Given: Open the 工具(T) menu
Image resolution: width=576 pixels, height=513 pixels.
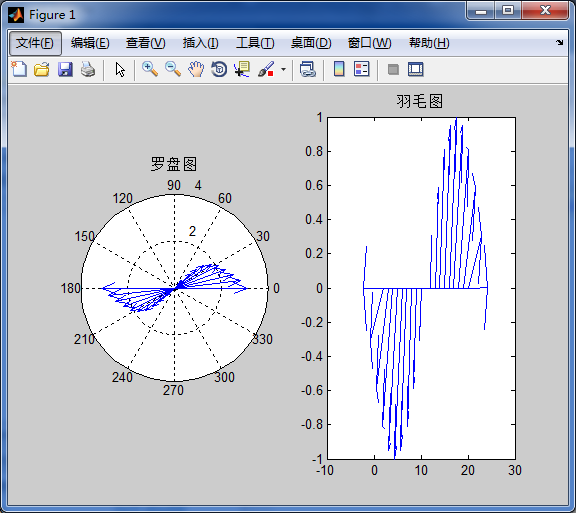Looking at the screenshot, I should (255, 43).
